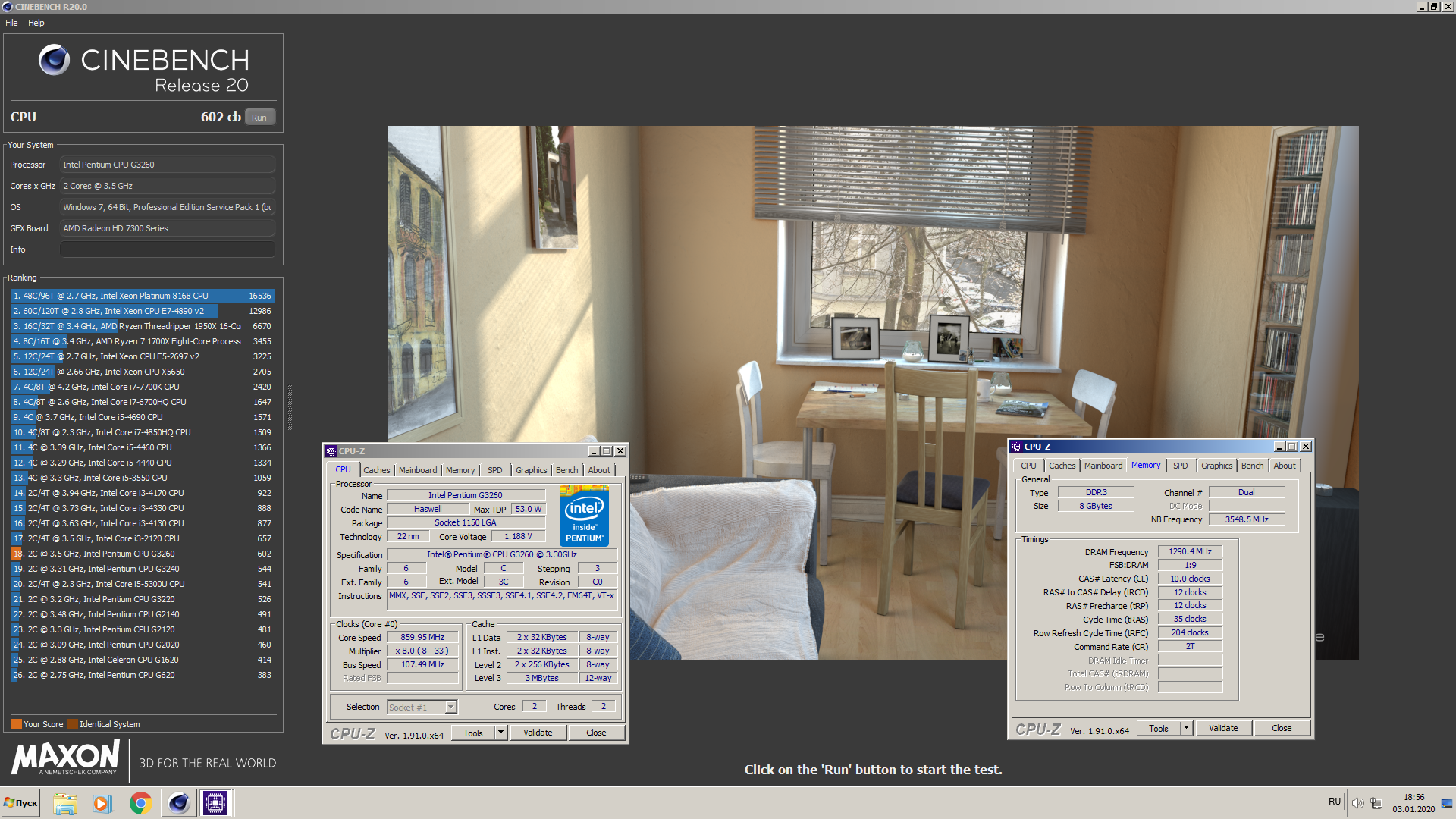
Task: Click Close button in left CPU-Z window
Action: click(x=596, y=733)
